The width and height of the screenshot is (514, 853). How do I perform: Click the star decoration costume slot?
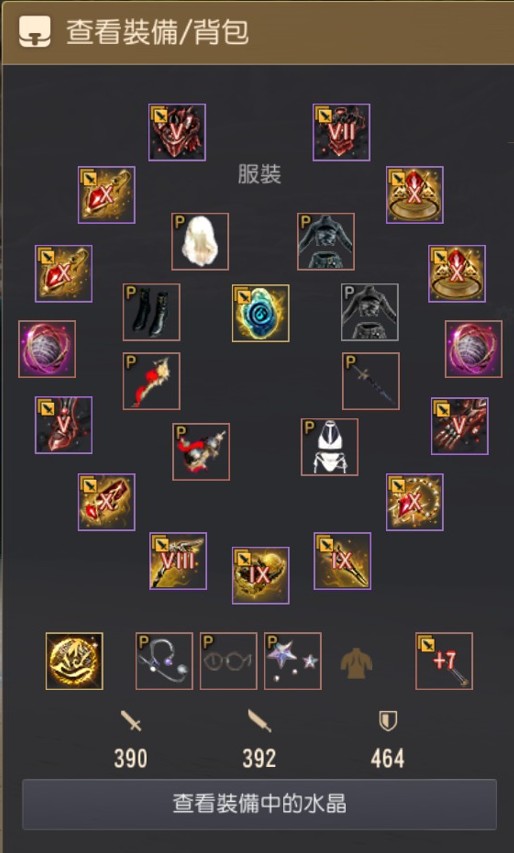point(293,661)
